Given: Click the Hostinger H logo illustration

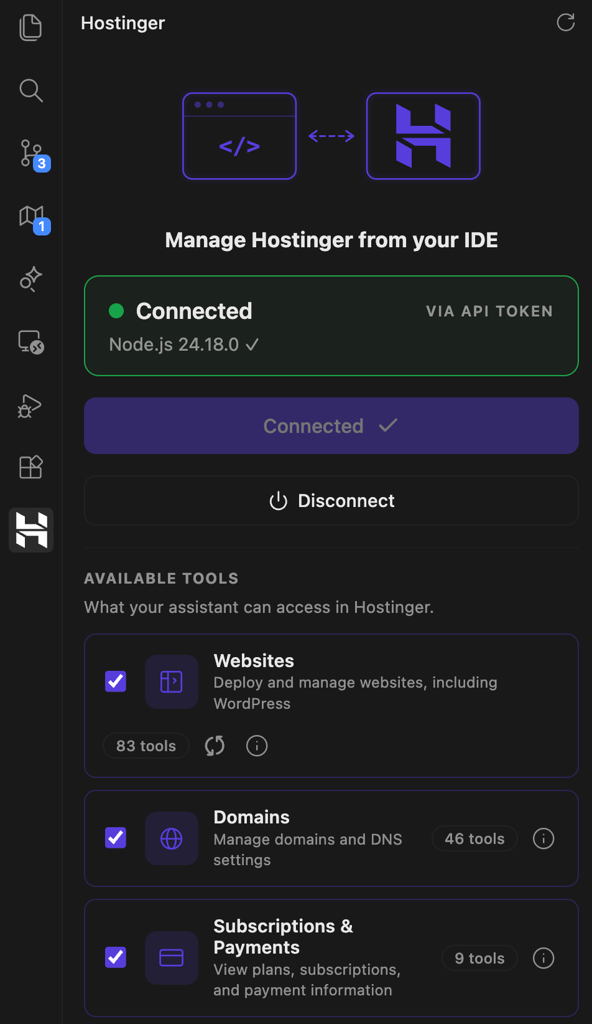Looking at the screenshot, I should click(x=423, y=136).
